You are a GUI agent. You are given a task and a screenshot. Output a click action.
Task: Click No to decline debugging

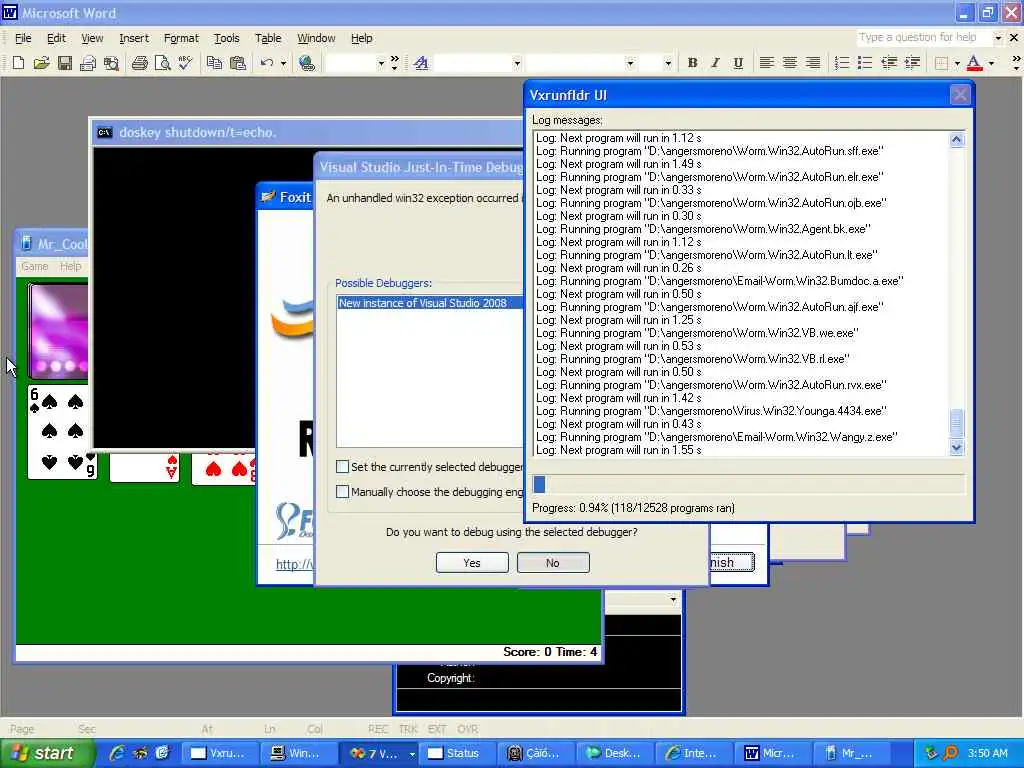[x=553, y=562]
